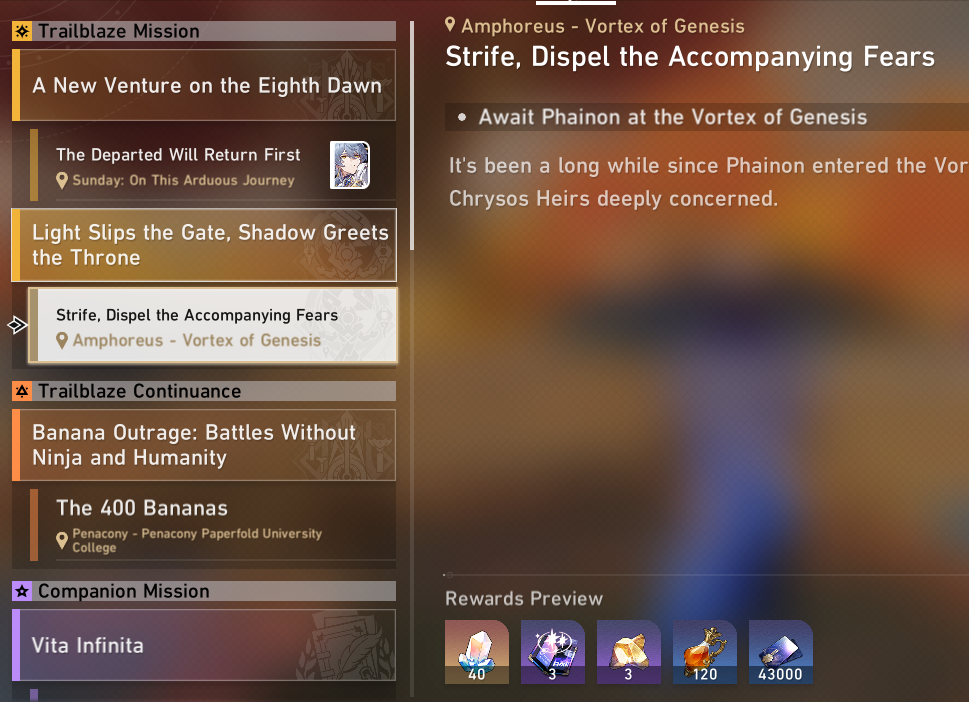The height and width of the screenshot is (702, 969).
Task: Click the Stellar Jade reward icon showing 40
Action: pyautogui.click(x=476, y=652)
